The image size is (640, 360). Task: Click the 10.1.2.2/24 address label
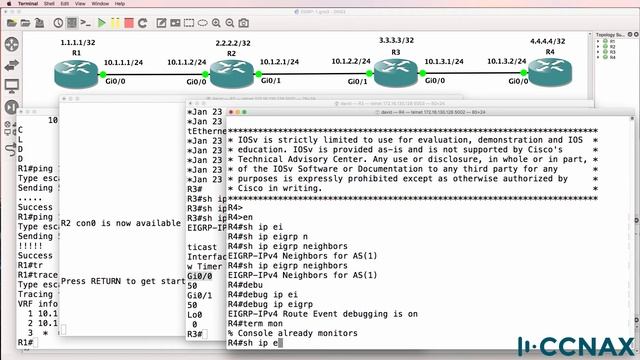(351, 62)
